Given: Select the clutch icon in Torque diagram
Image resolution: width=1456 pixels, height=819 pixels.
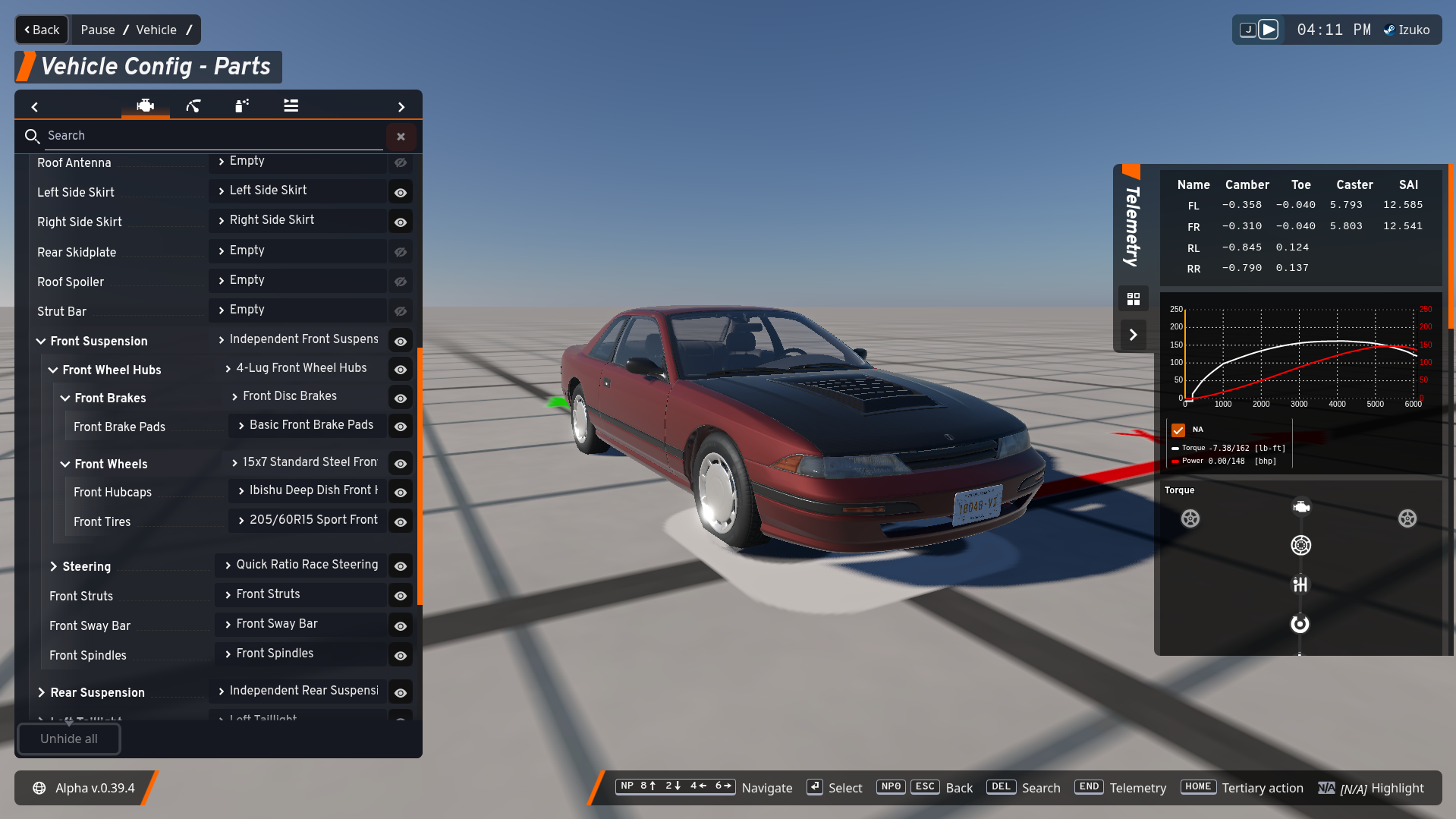Looking at the screenshot, I should [1301, 545].
